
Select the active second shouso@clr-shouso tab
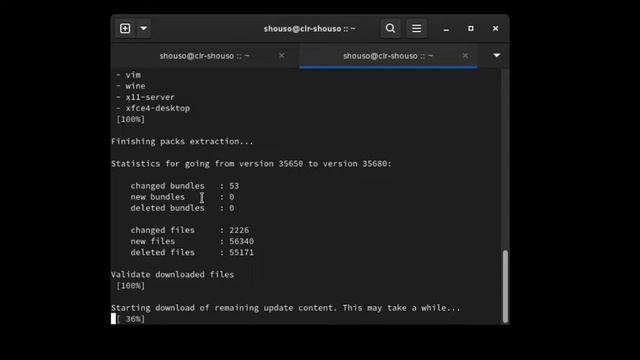pos(388,56)
